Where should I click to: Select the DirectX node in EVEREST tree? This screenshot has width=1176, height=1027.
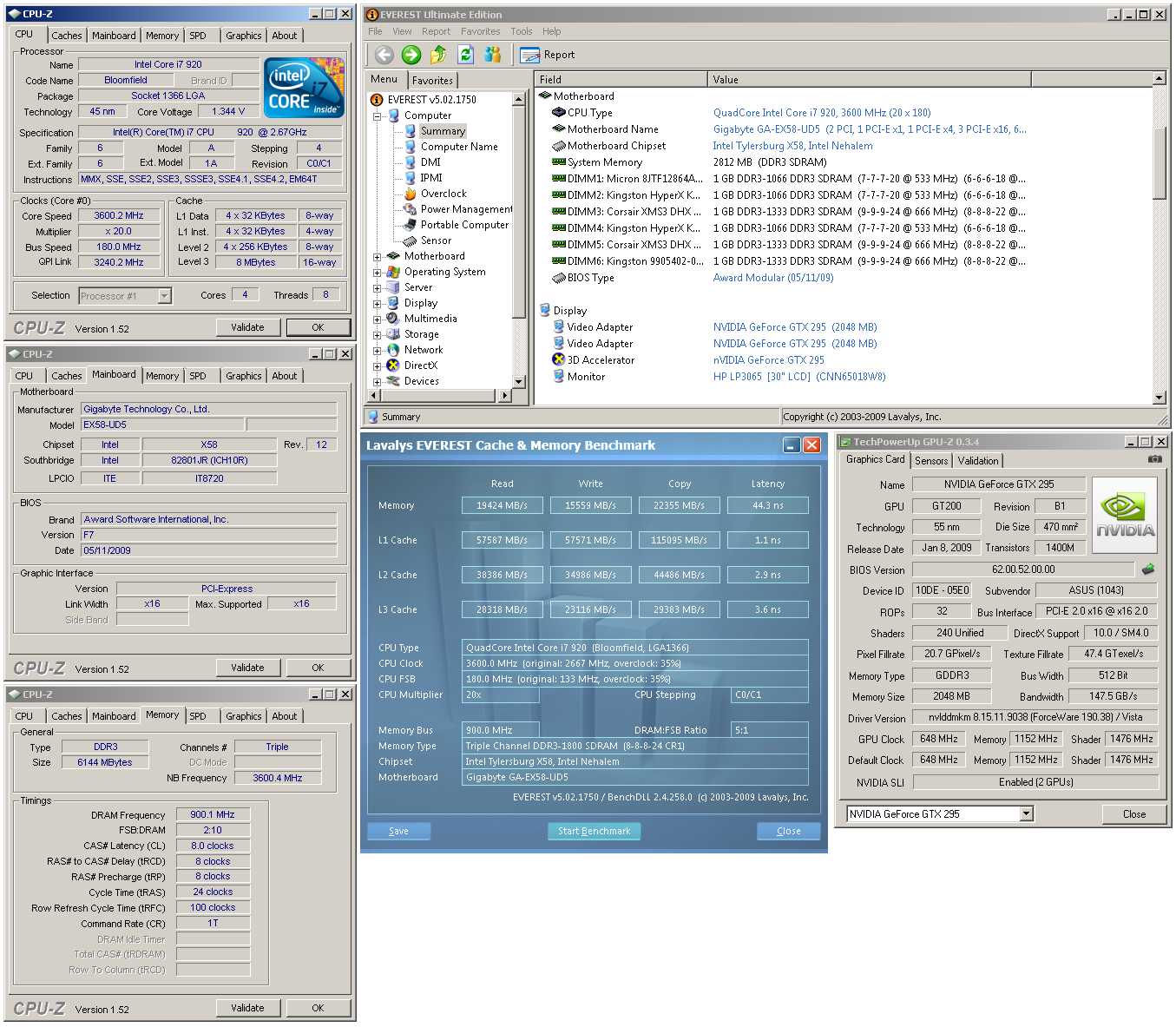(411, 365)
